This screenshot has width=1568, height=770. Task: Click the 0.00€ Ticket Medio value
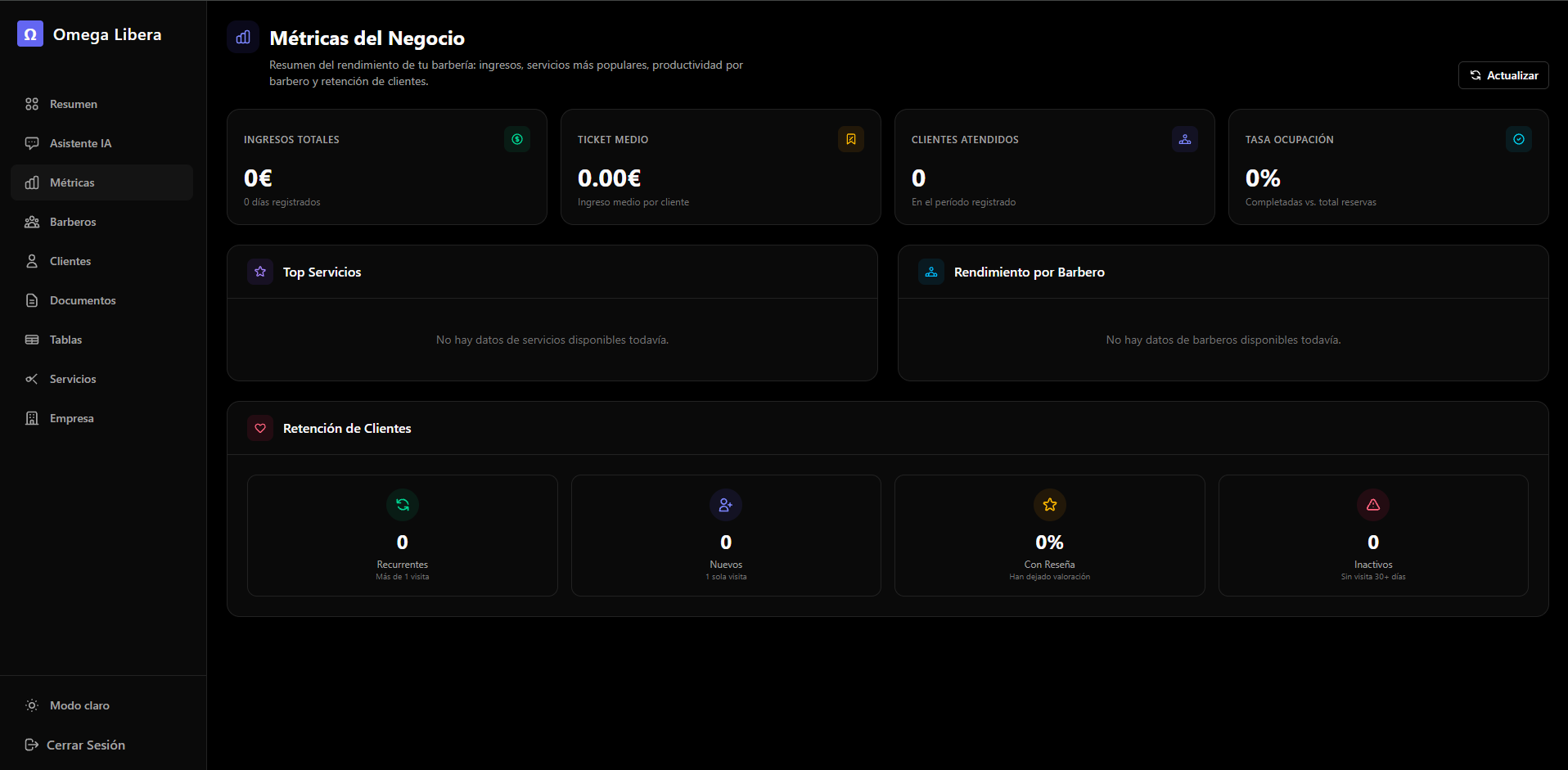[610, 178]
